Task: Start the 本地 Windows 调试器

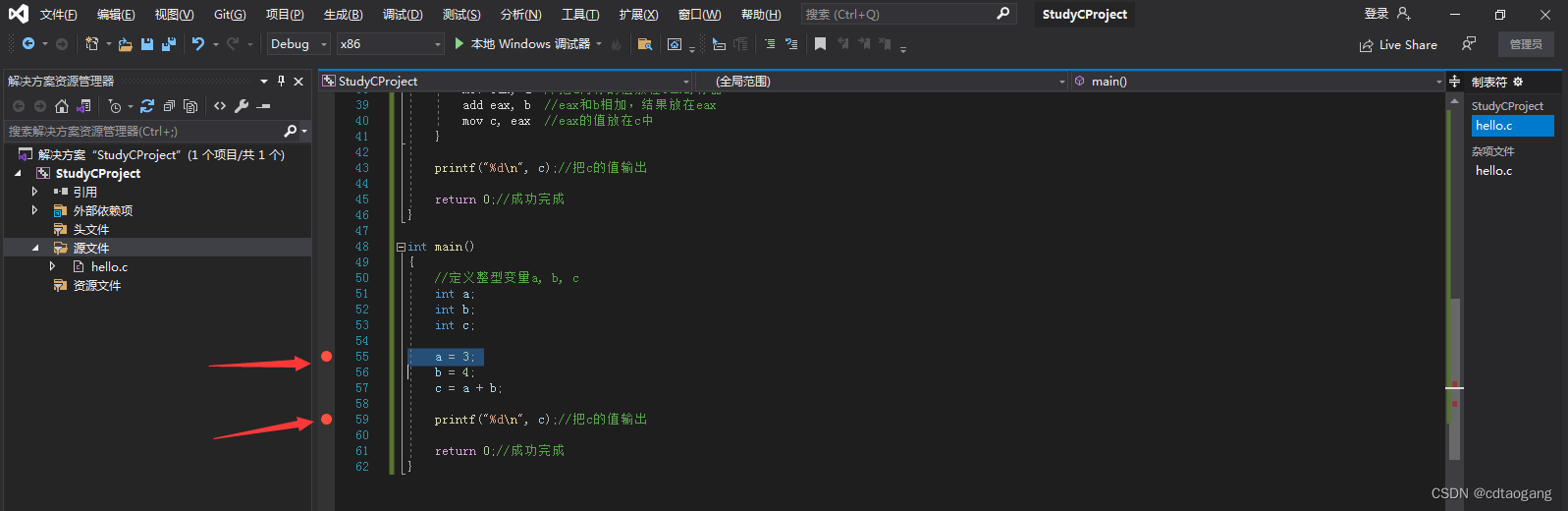Action: pos(522,44)
